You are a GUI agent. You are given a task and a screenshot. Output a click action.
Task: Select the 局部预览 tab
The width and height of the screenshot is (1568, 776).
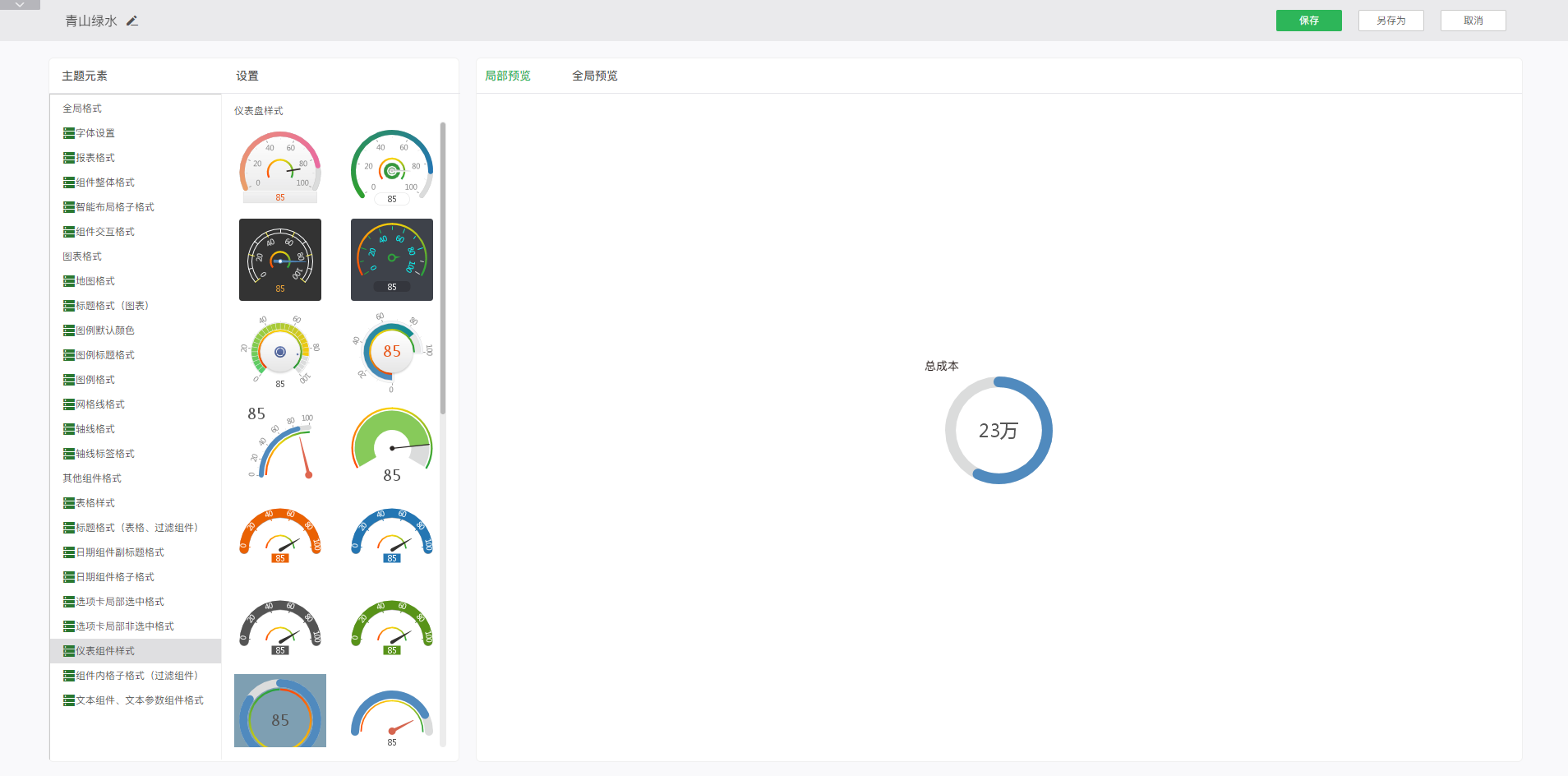pos(507,76)
